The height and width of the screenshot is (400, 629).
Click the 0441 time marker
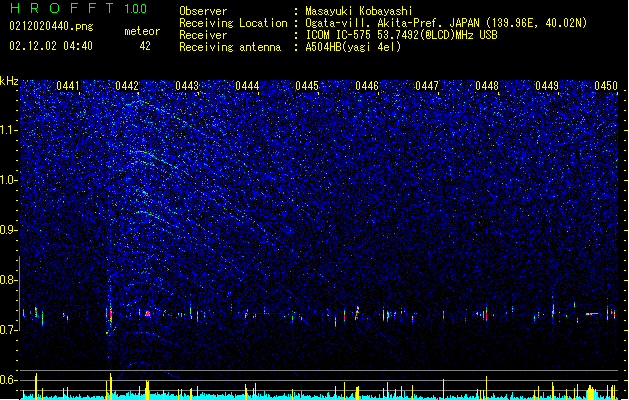[68, 86]
